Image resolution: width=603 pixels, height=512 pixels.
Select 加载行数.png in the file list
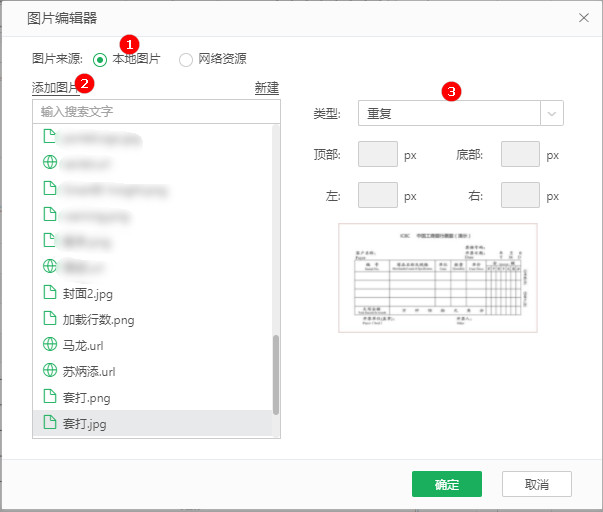pos(152,319)
